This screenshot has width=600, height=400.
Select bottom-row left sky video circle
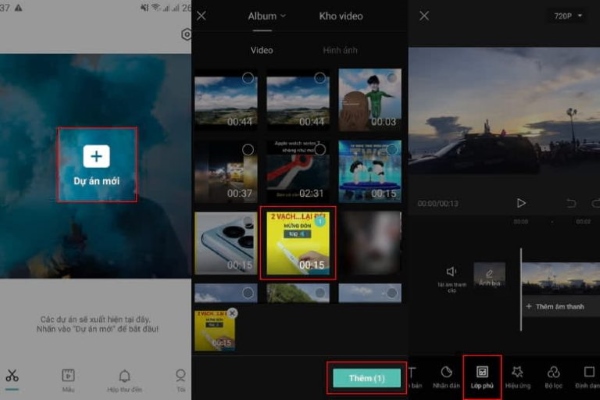tap(248, 293)
